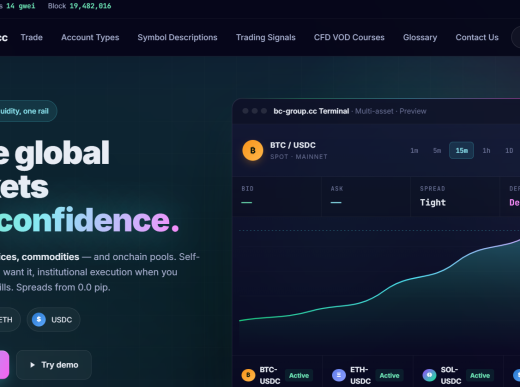This screenshot has height=387, width=520.
Task: Click the Tight spread value
Action: pyautogui.click(x=433, y=202)
